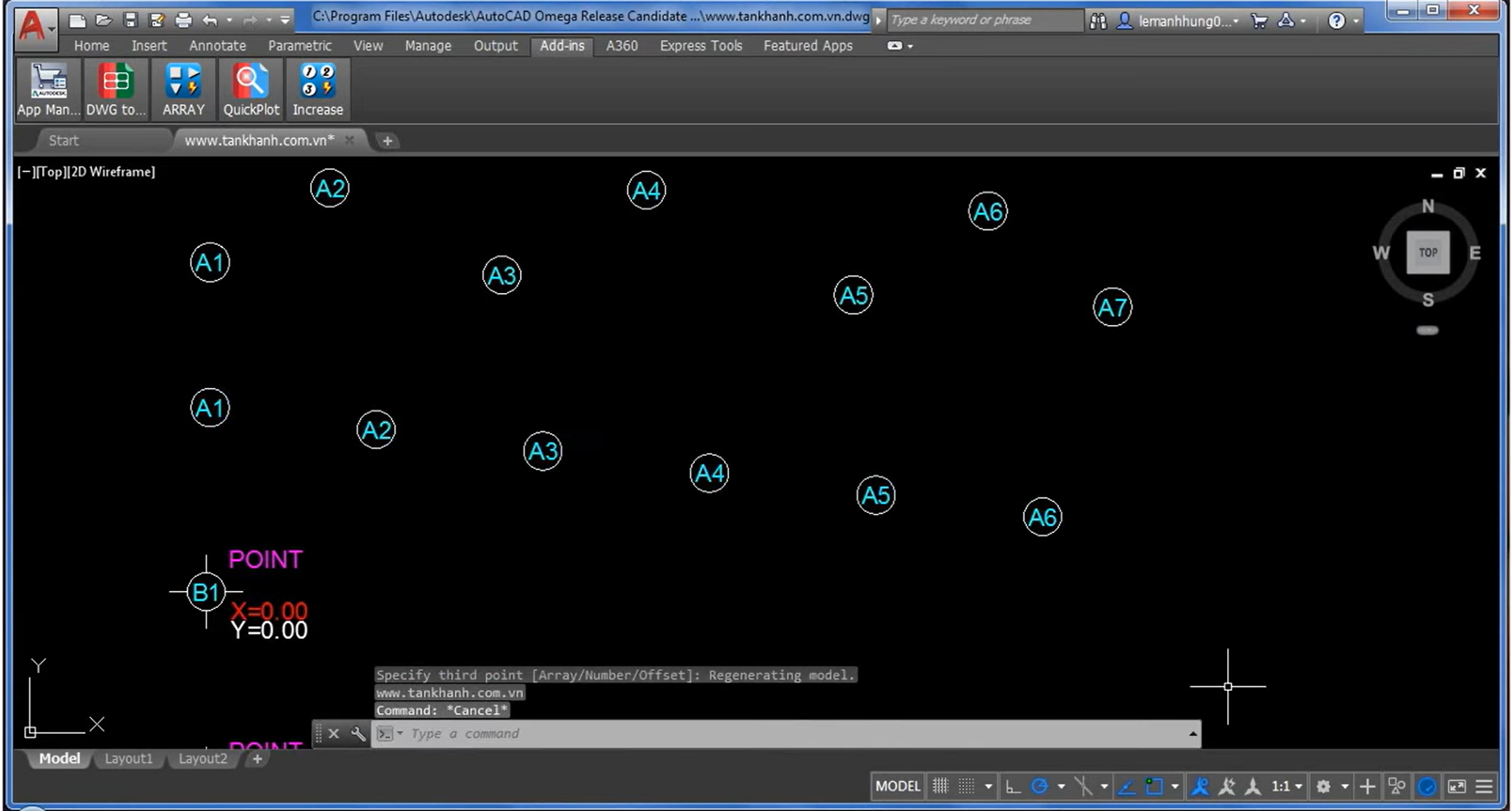The image size is (1512, 811).
Task: Switch to the Express Tools ribbon tab
Action: pos(700,46)
